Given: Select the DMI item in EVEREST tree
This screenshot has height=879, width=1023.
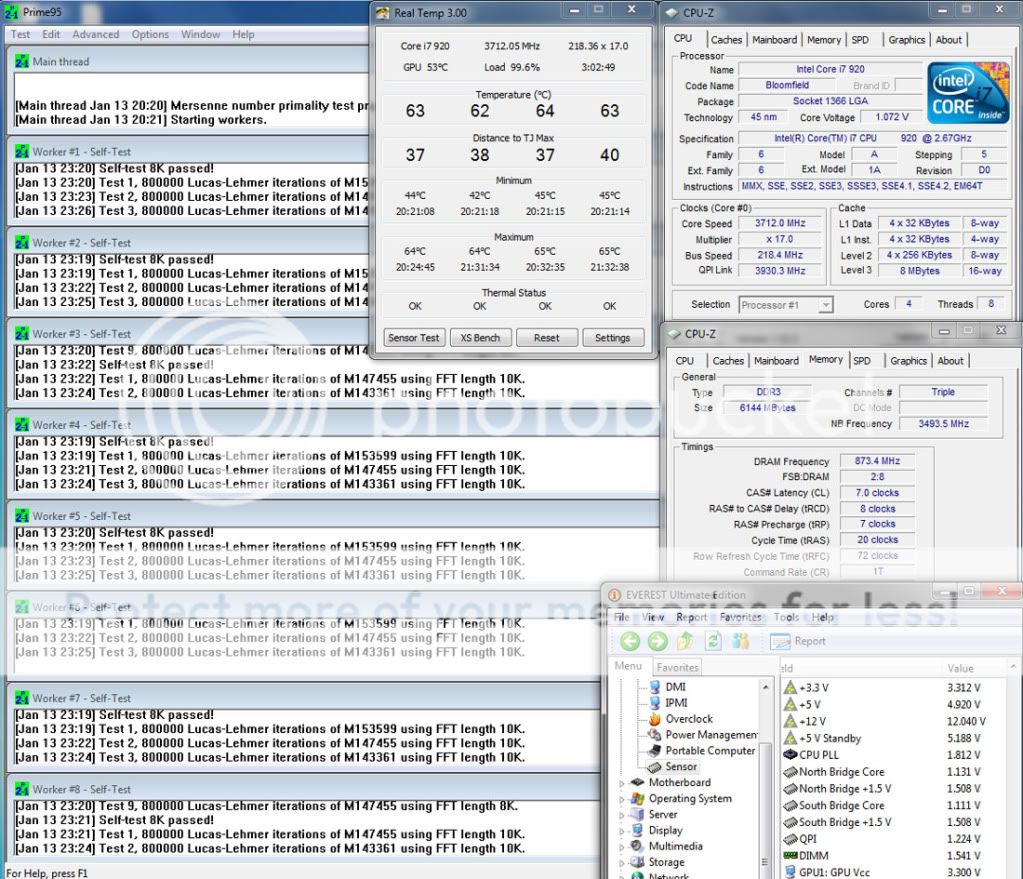Looking at the screenshot, I should (x=675, y=686).
